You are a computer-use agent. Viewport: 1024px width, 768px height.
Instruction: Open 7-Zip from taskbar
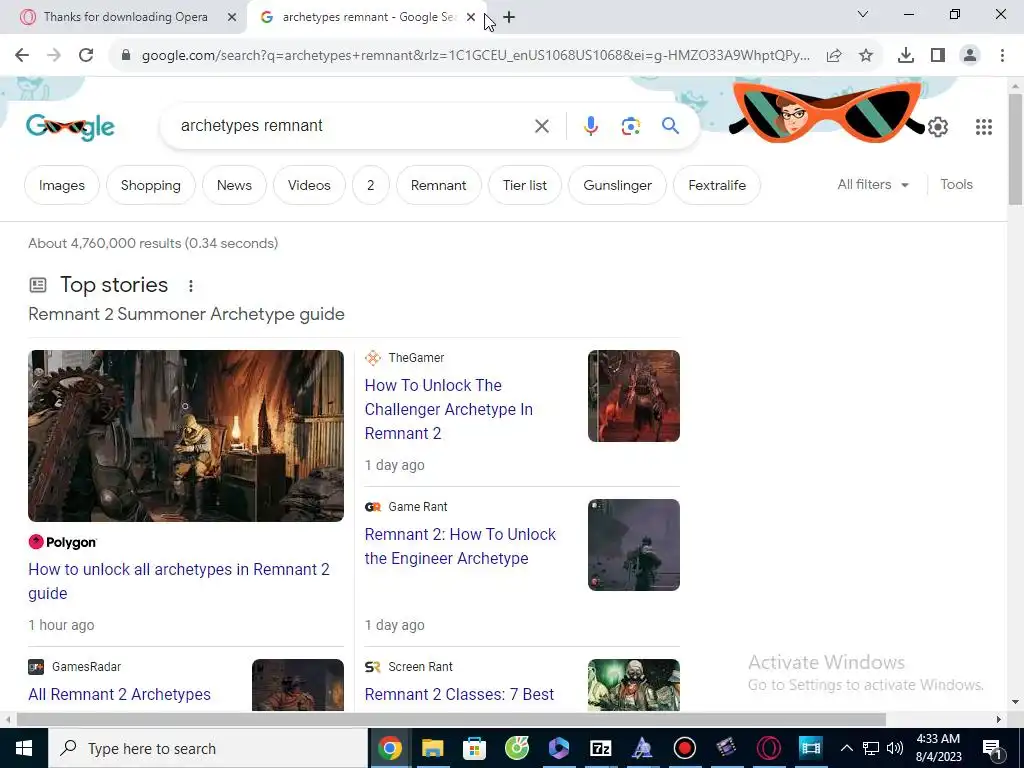pos(600,748)
